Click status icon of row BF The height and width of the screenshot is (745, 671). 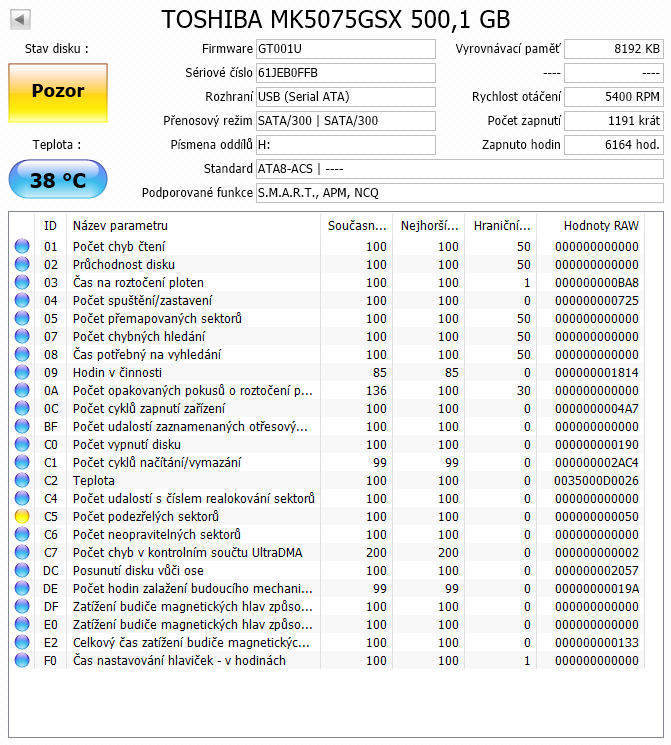[22, 427]
